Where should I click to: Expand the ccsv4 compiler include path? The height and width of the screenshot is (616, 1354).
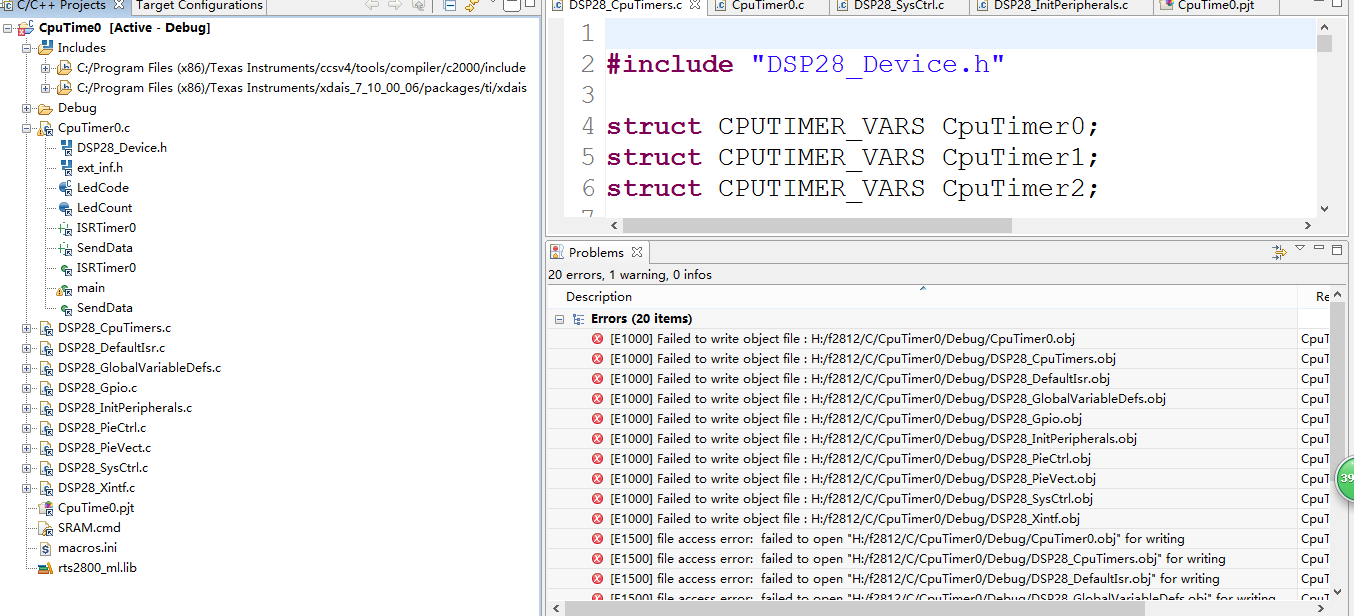(46, 68)
